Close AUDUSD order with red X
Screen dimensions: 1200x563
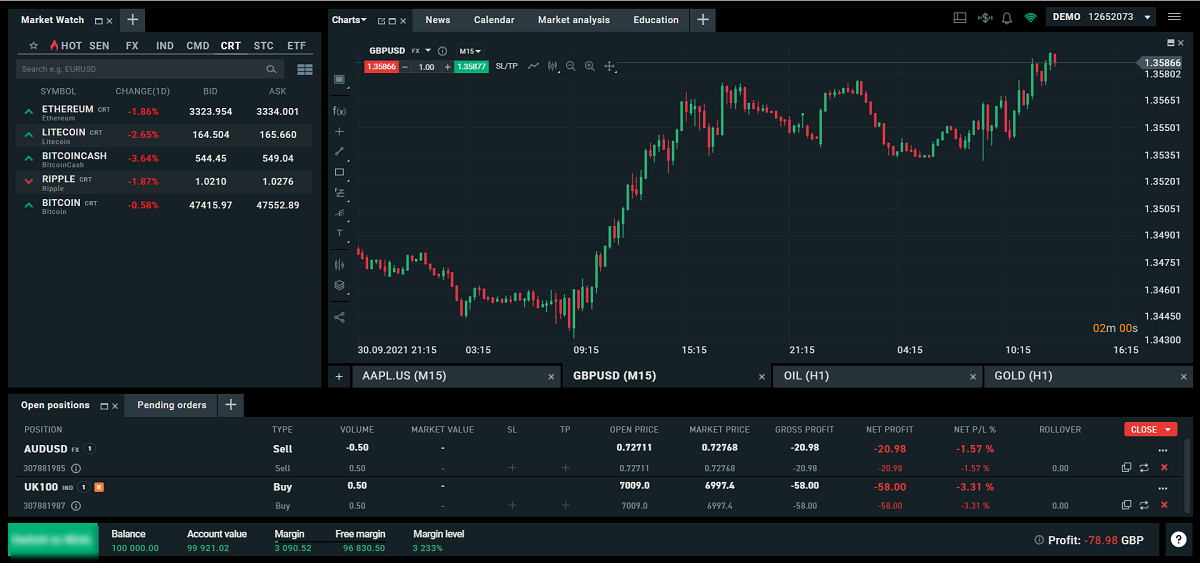pyautogui.click(x=1164, y=468)
